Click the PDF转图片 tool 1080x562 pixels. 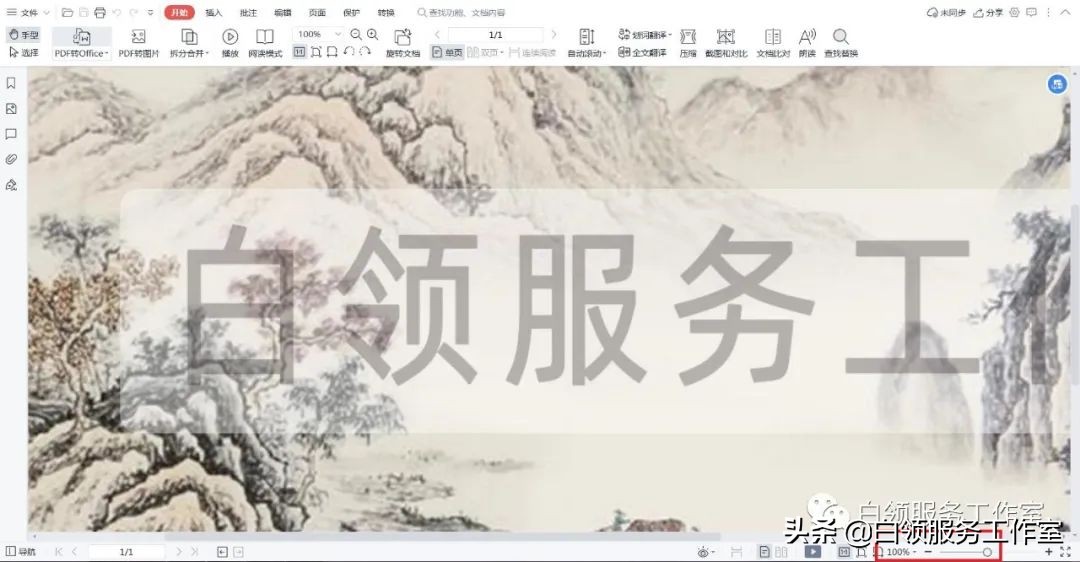(138, 43)
